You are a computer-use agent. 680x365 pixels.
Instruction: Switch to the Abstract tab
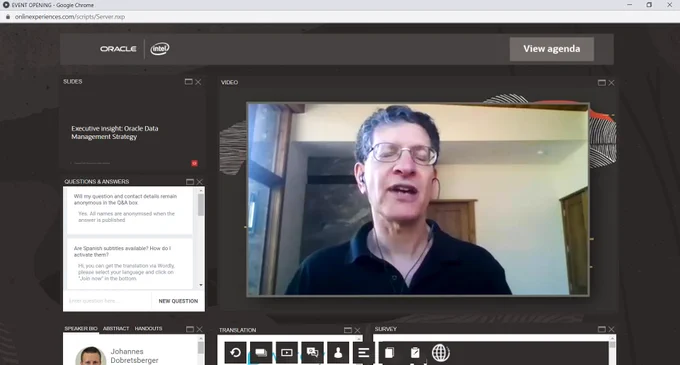click(116, 329)
